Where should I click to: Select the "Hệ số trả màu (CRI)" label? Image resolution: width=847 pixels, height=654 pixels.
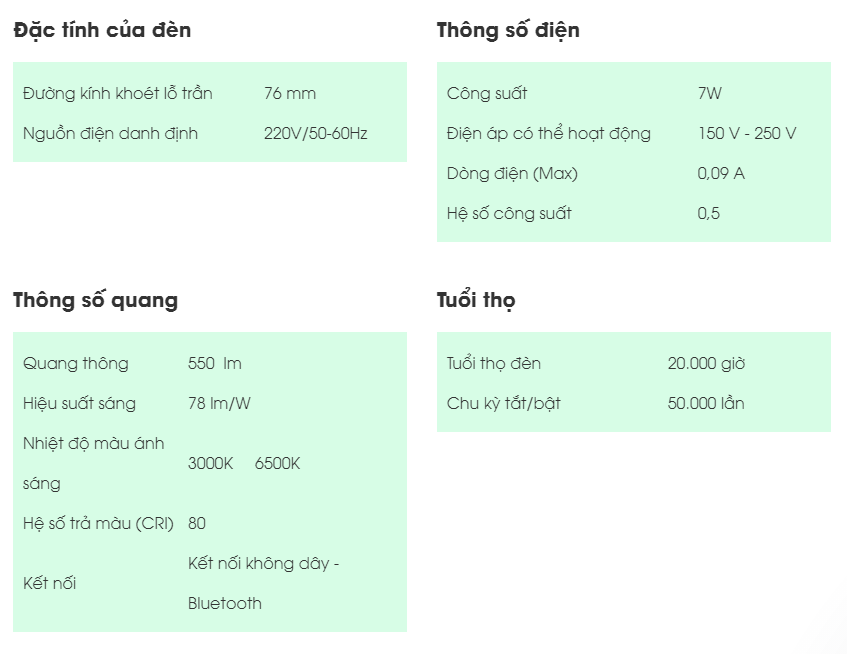(x=100, y=523)
